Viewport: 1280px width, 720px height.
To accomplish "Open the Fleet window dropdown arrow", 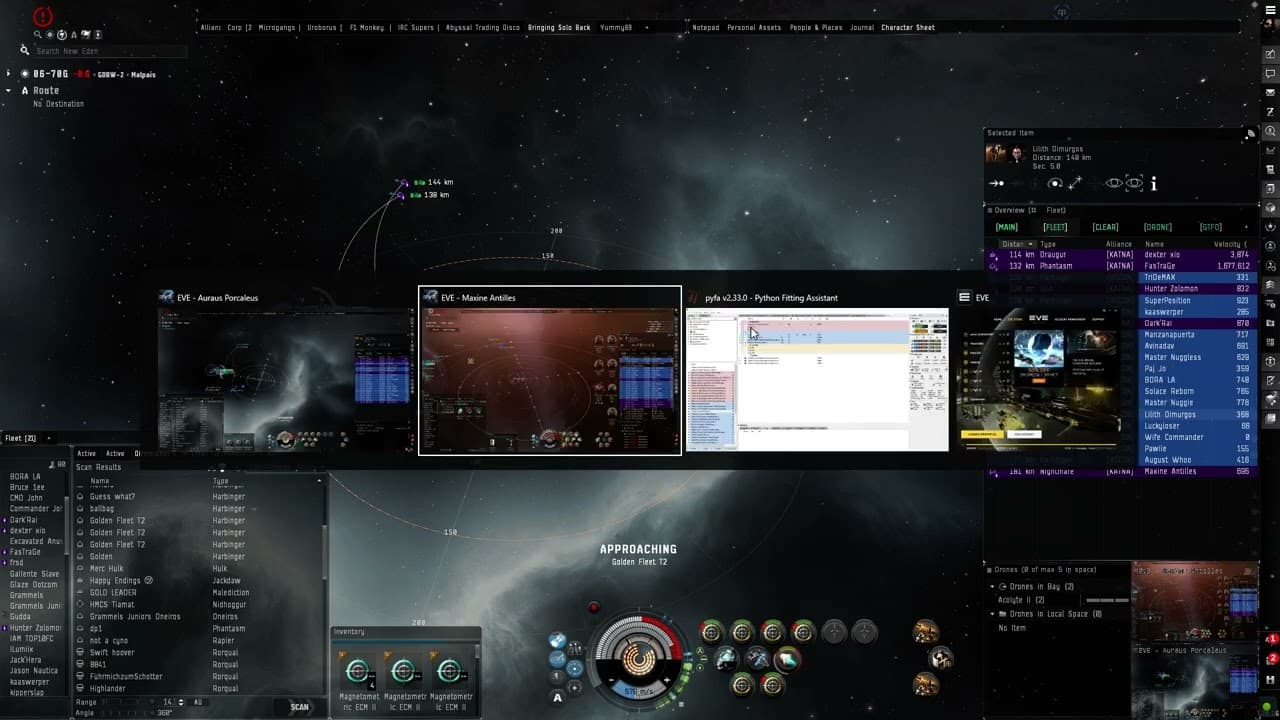I will 48,438.
